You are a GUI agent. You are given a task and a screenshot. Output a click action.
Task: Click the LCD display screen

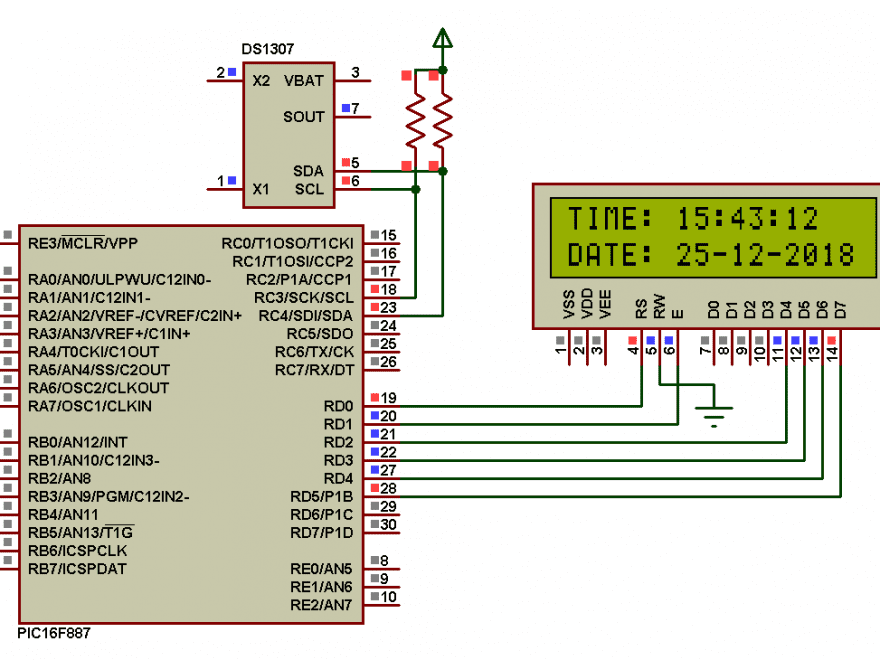713,237
